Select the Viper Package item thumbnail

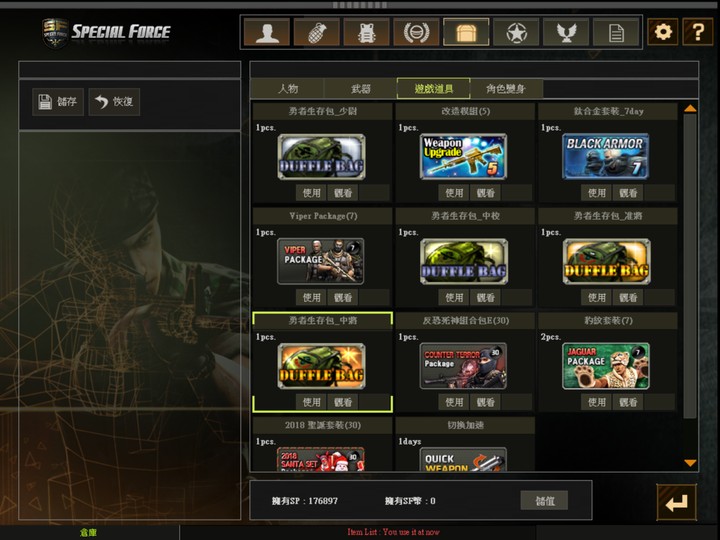[x=321, y=260]
